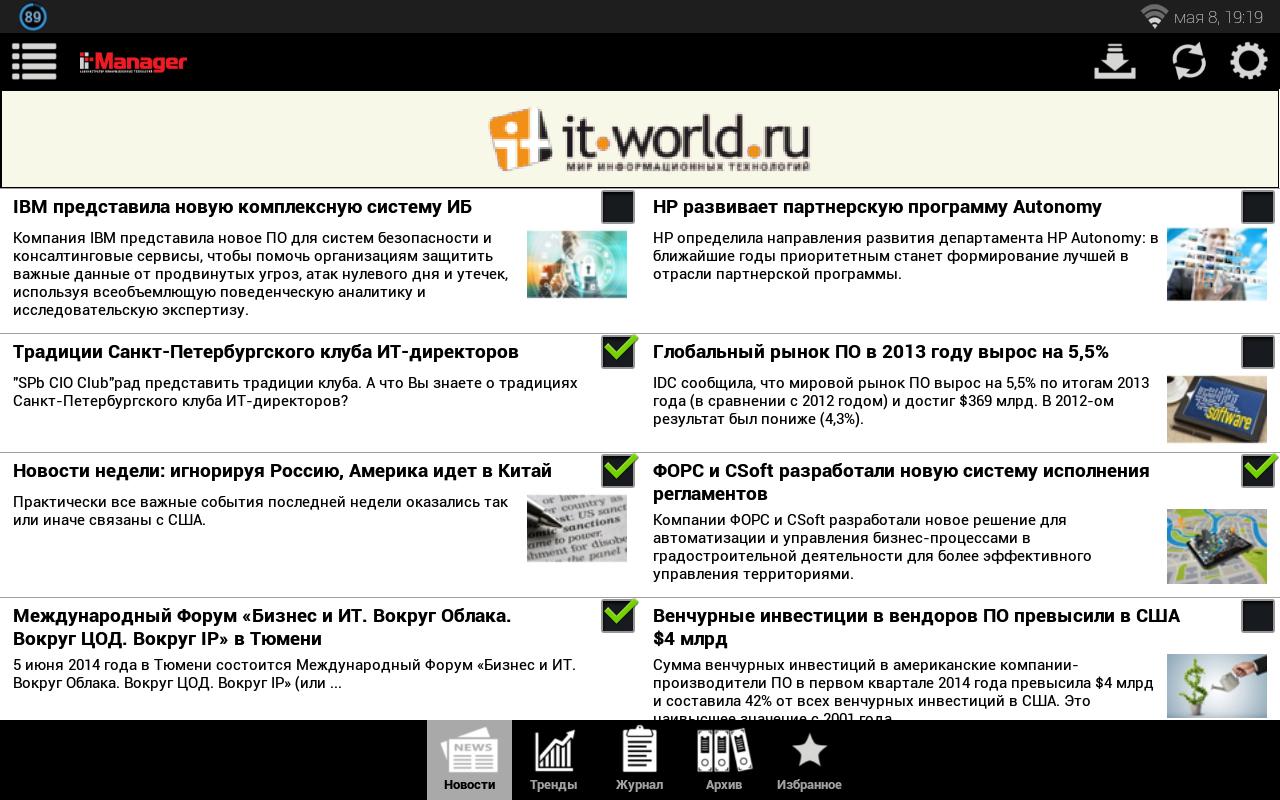Tap the battery level 89 indicator
The image size is (1280, 800).
coord(33,16)
